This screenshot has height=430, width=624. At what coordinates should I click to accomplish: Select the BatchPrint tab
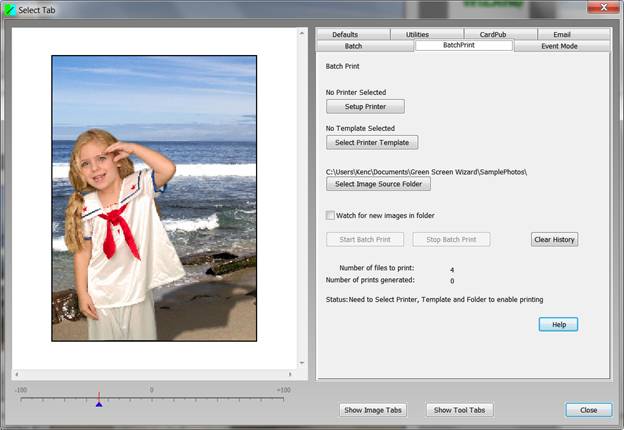(463, 46)
